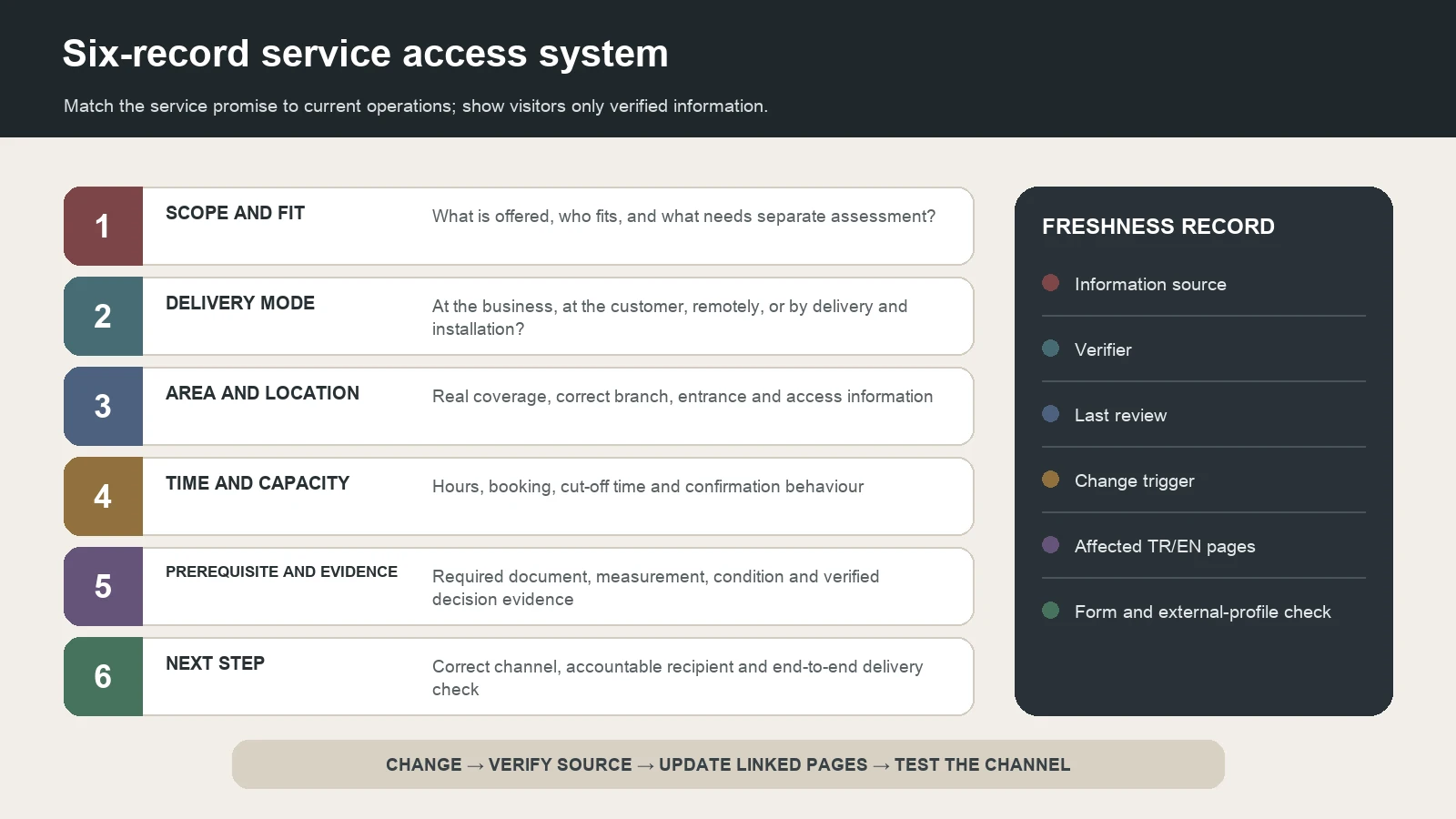Click the CHANGE → VERIFY SOURCE footer banner
This screenshot has width=1456, height=819.
click(728, 764)
